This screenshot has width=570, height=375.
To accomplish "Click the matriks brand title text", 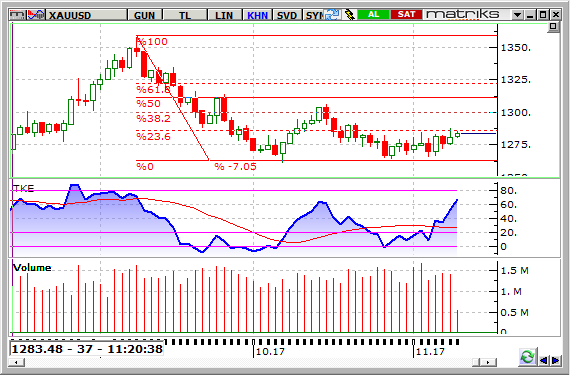I will 463,15.
